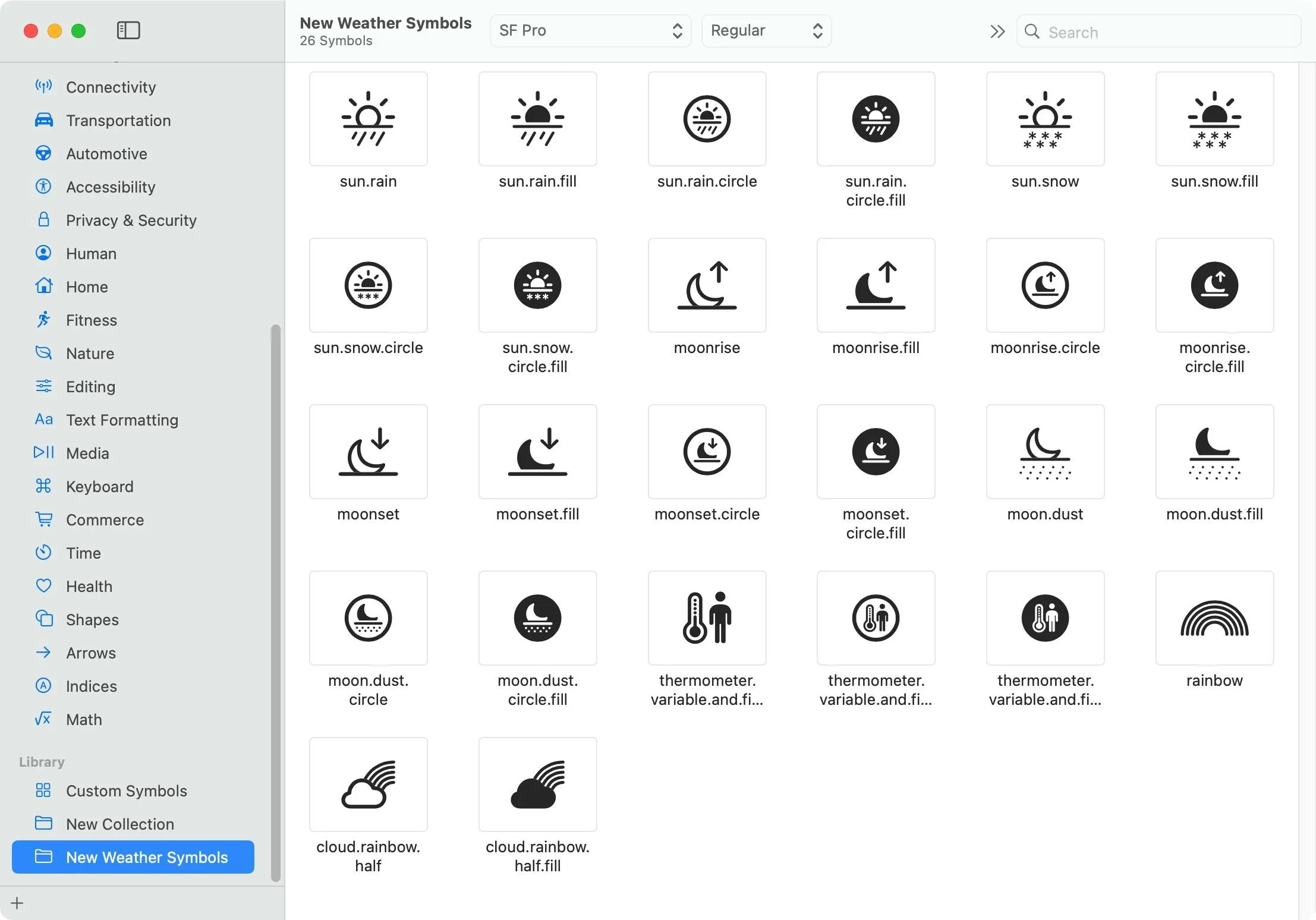Open the SF Pro font dropdown
The image size is (1316, 920).
[590, 31]
